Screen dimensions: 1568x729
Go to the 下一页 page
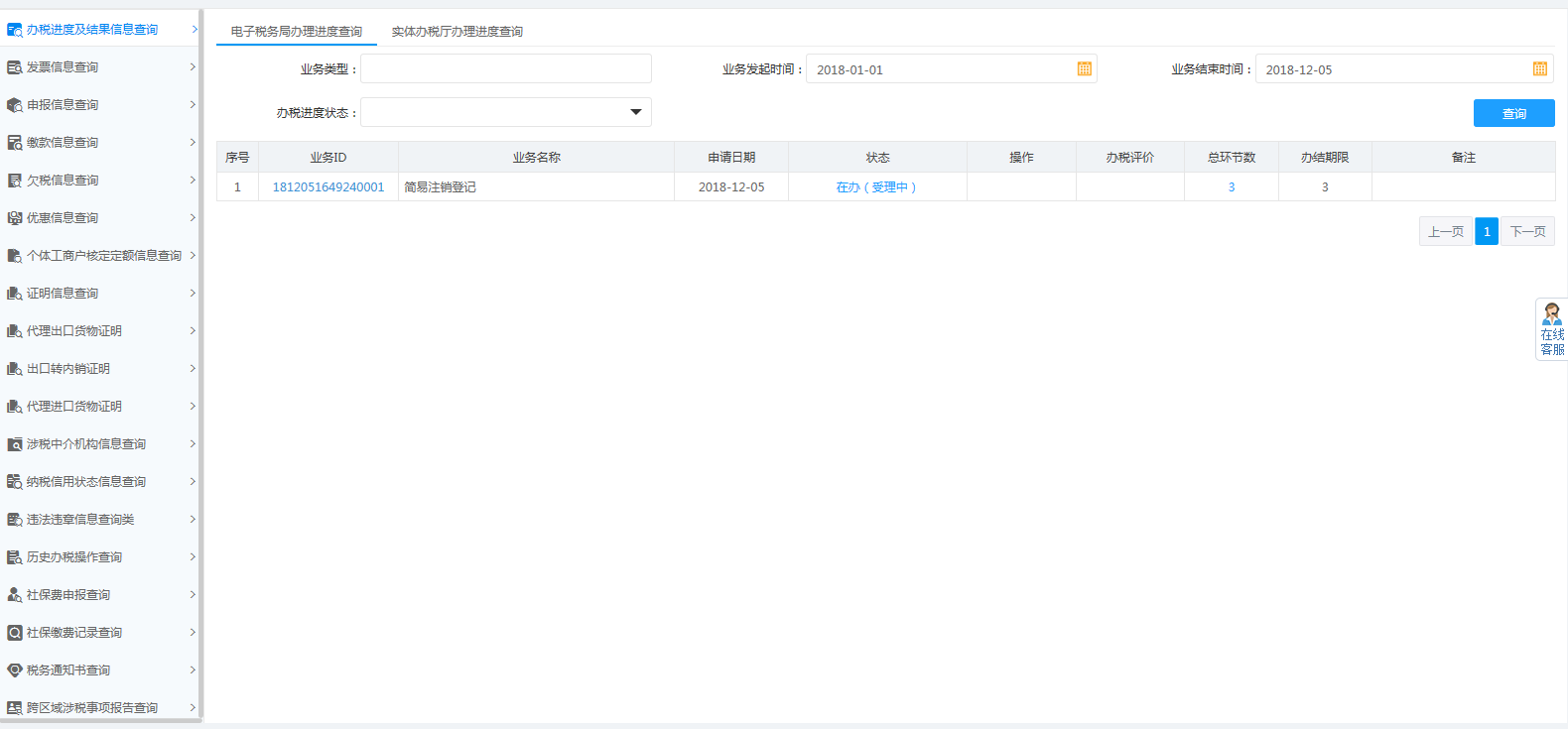click(1527, 231)
